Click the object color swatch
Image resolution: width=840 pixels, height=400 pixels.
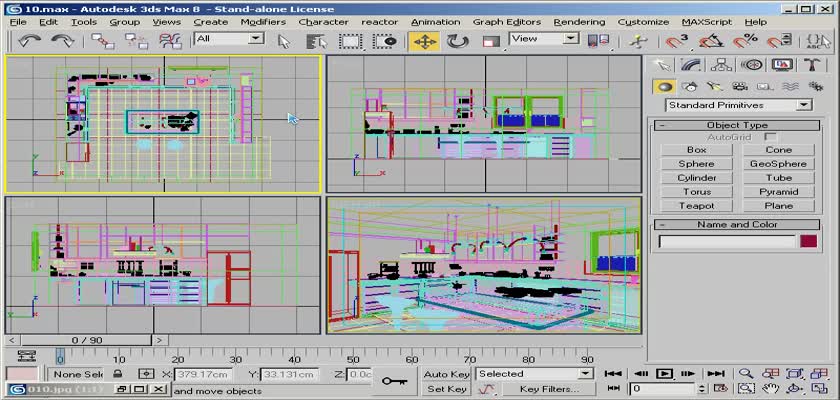click(808, 241)
